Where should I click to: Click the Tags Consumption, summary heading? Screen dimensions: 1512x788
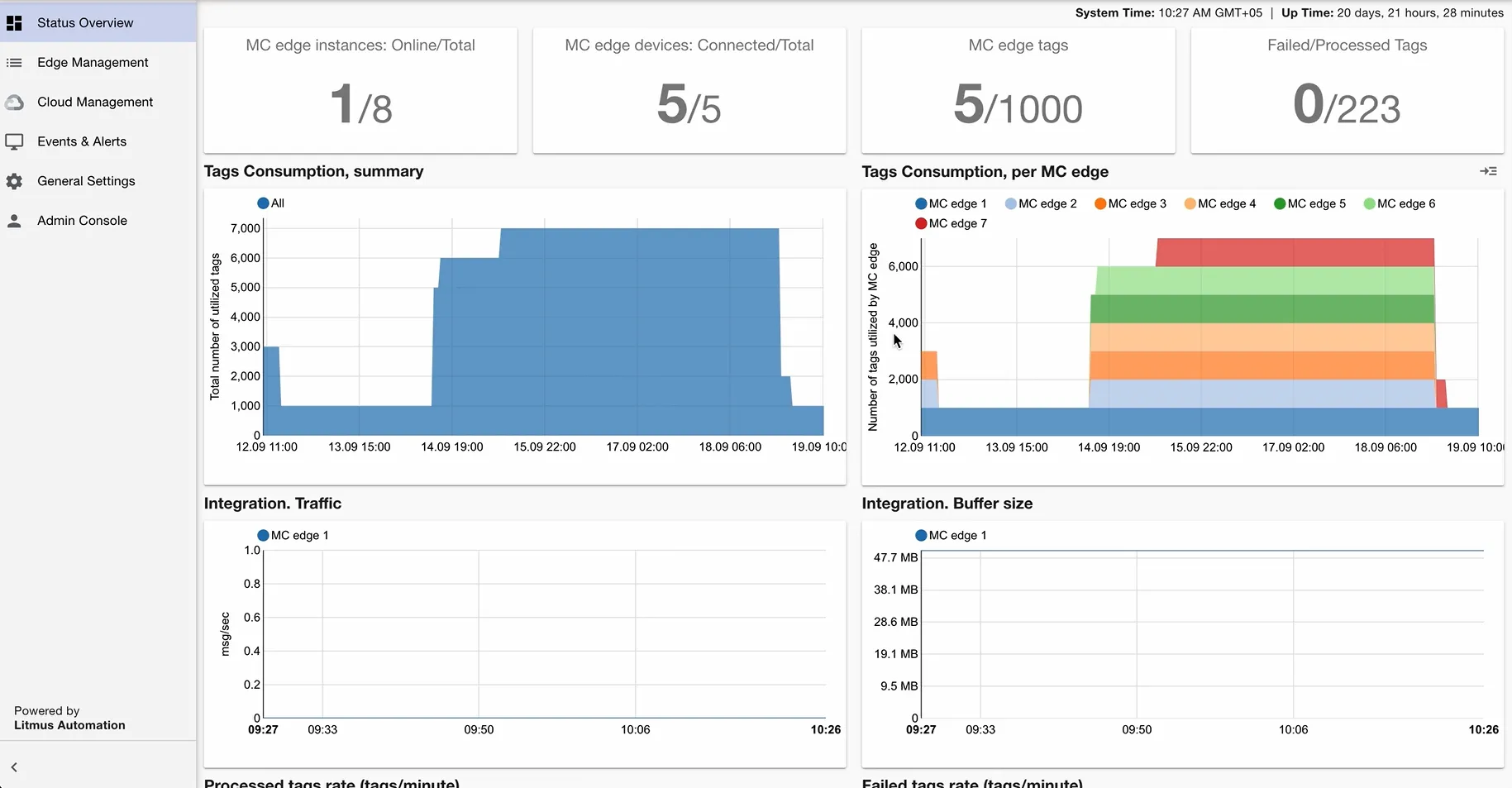pos(314,171)
